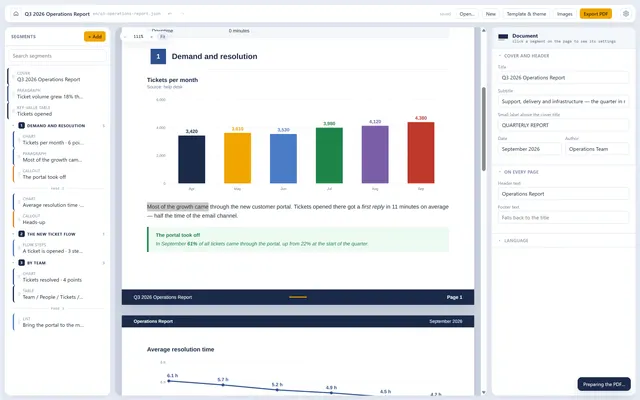640x400 pixels.
Task: Edit the Author field Operations Team
Action: pos(597,149)
